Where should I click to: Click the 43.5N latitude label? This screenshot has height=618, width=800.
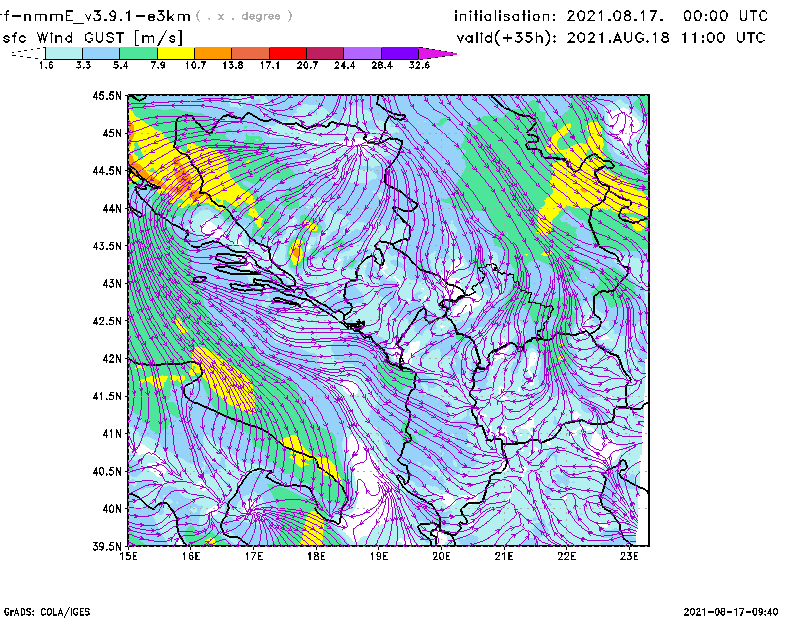click(x=107, y=245)
